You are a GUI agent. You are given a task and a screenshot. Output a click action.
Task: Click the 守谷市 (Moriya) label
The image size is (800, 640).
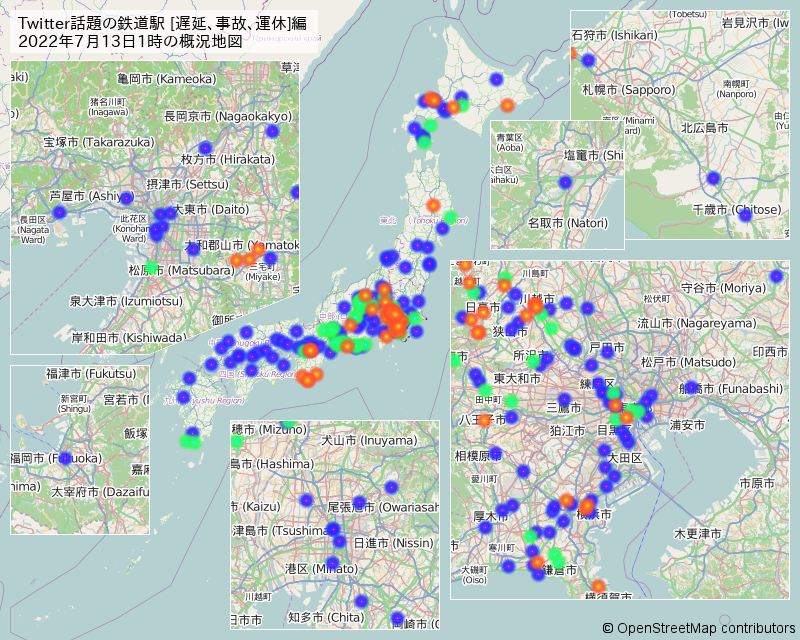(x=723, y=287)
